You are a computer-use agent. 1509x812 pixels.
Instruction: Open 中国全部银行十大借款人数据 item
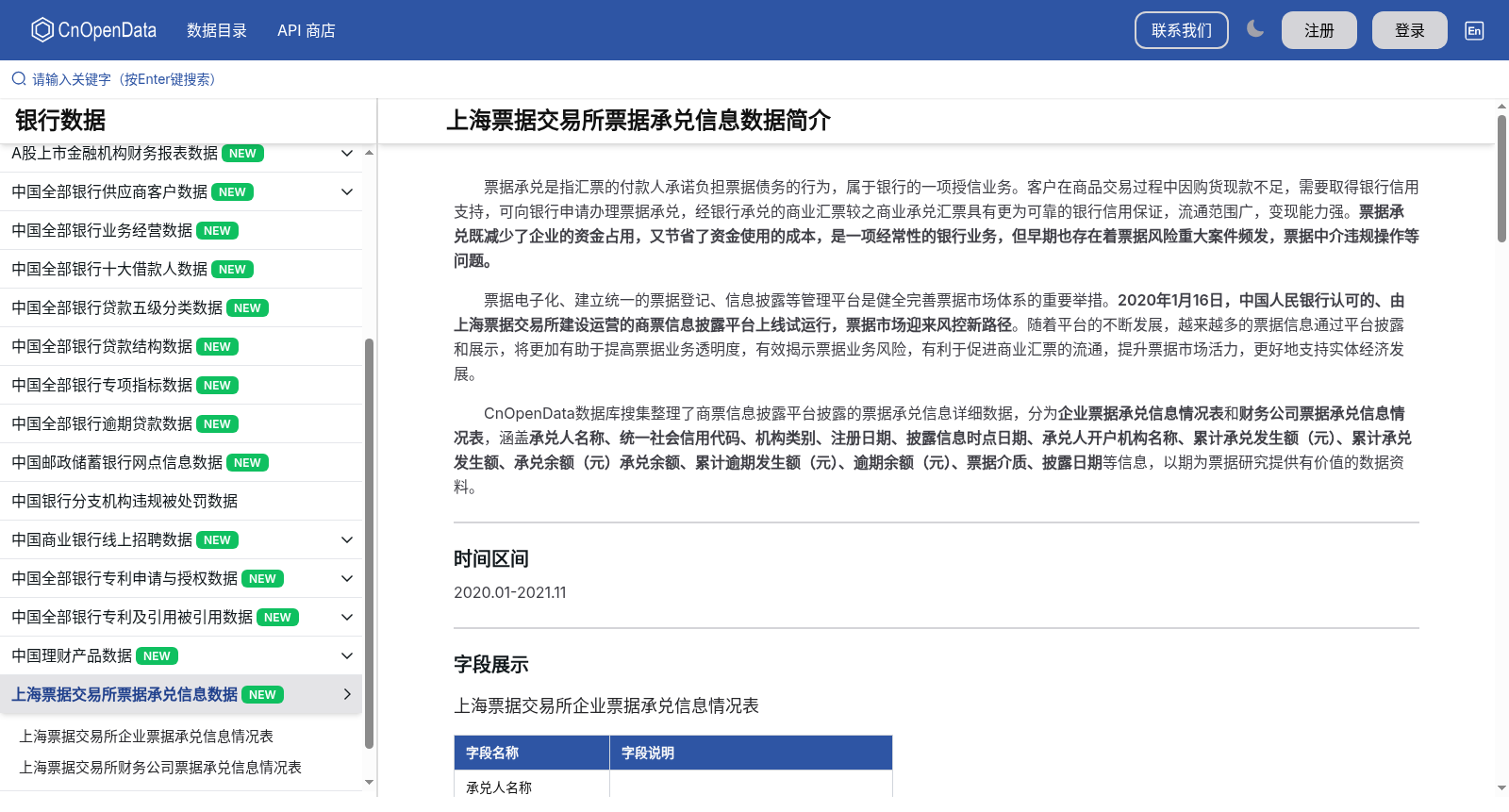(x=181, y=269)
